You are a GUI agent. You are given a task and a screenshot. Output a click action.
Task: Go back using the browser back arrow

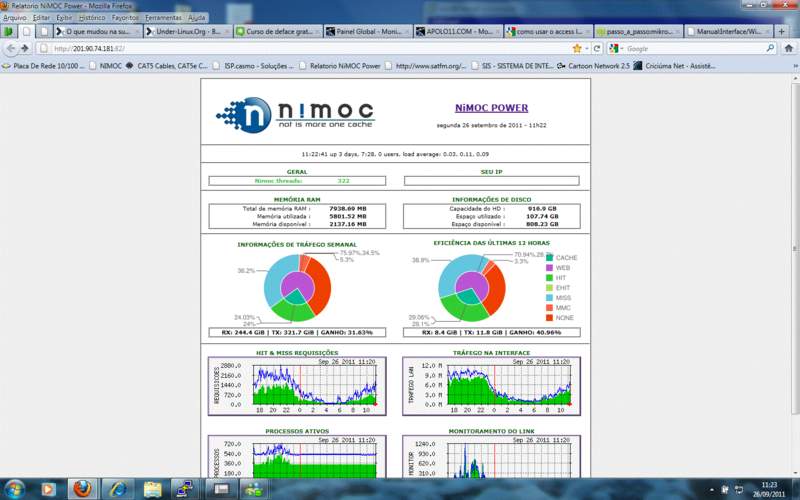11,48
